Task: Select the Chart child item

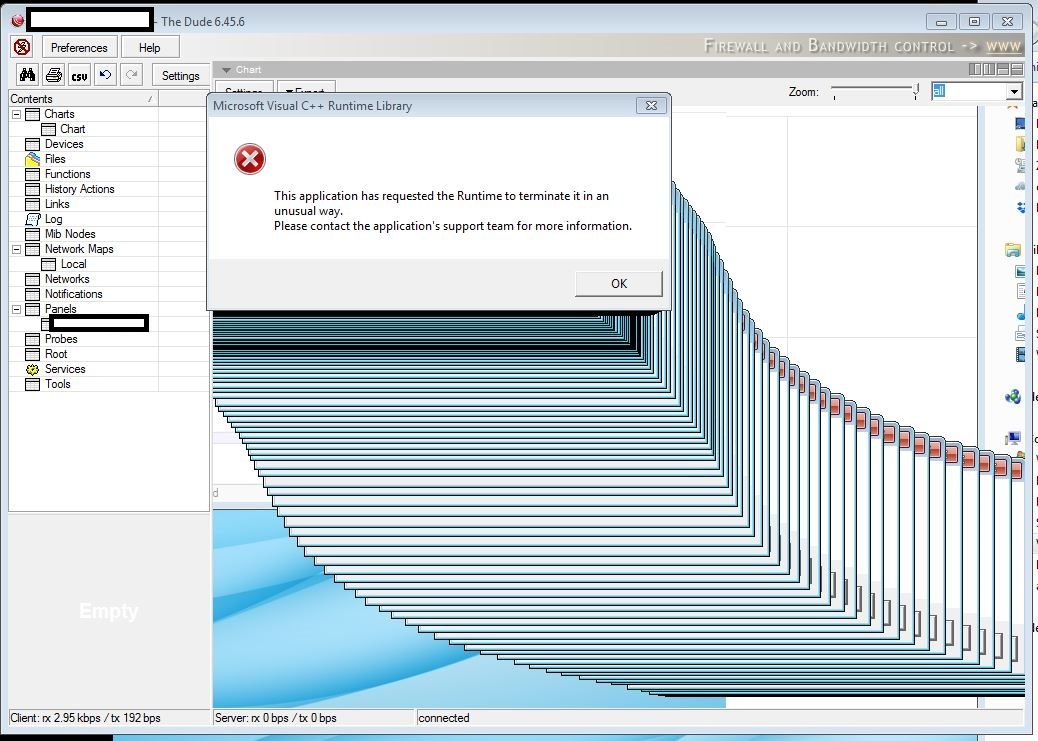Action: pos(72,129)
